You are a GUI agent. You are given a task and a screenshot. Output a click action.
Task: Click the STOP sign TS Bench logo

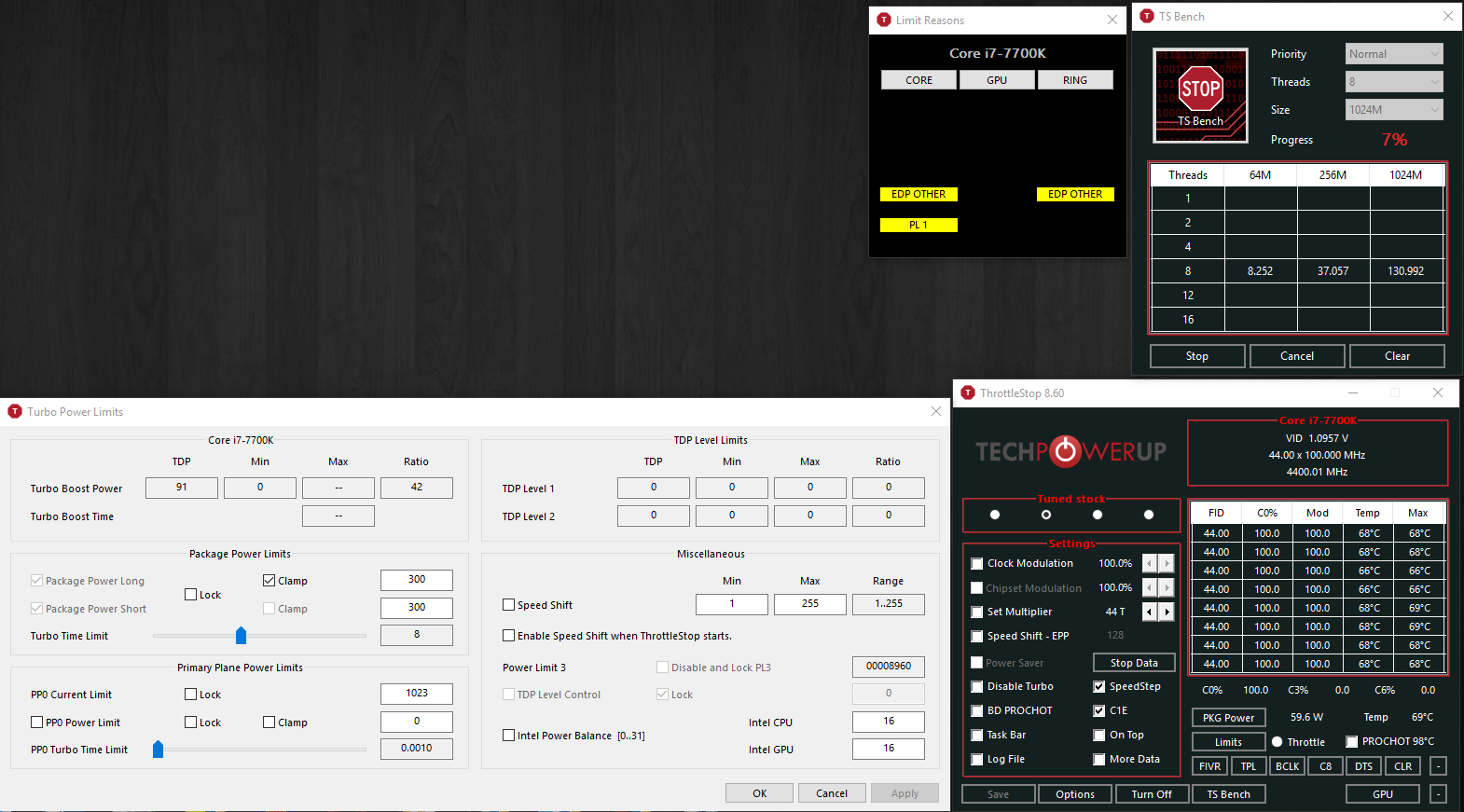(1200, 96)
